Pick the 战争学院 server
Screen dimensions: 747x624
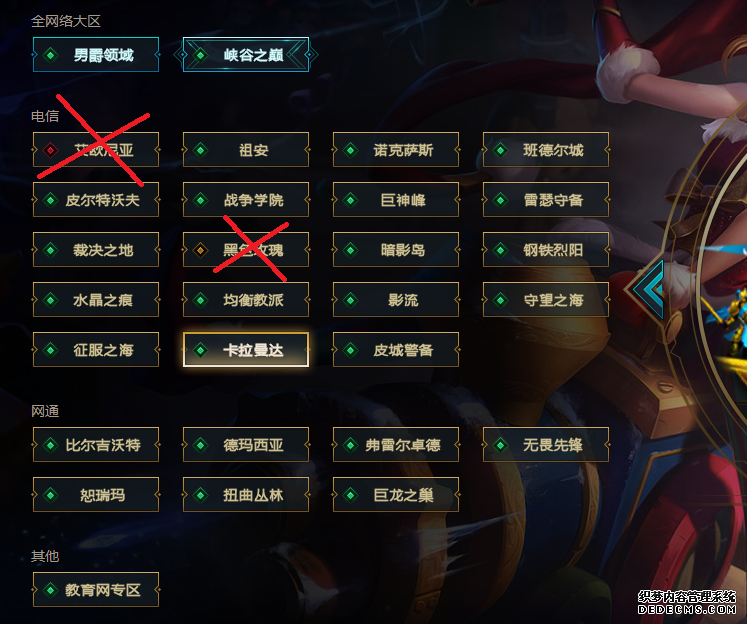coord(246,200)
